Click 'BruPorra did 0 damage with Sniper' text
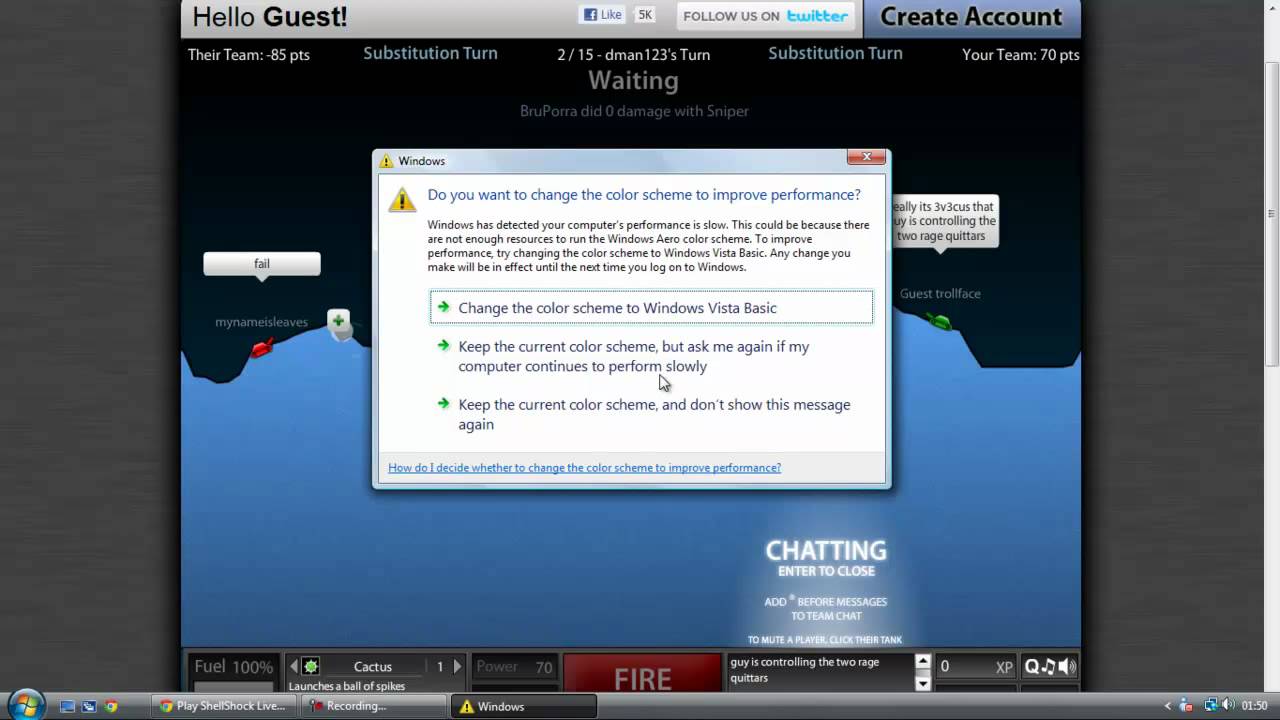Viewport: 1280px width, 720px height. 634,111
